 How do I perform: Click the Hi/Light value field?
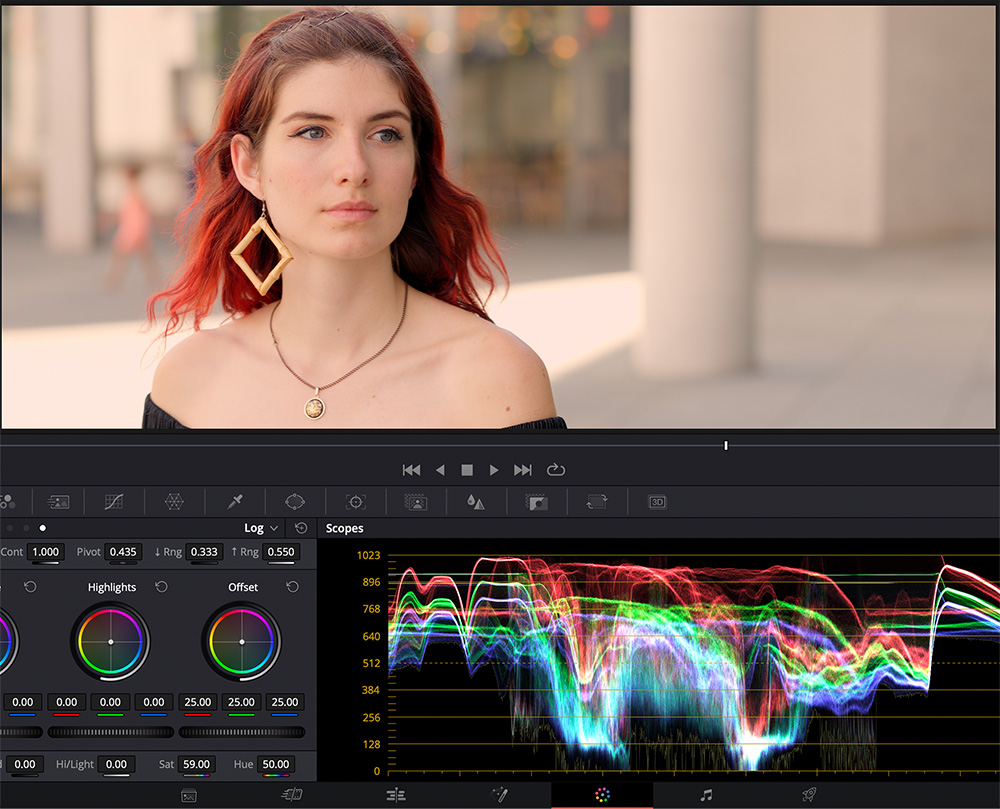[116, 764]
